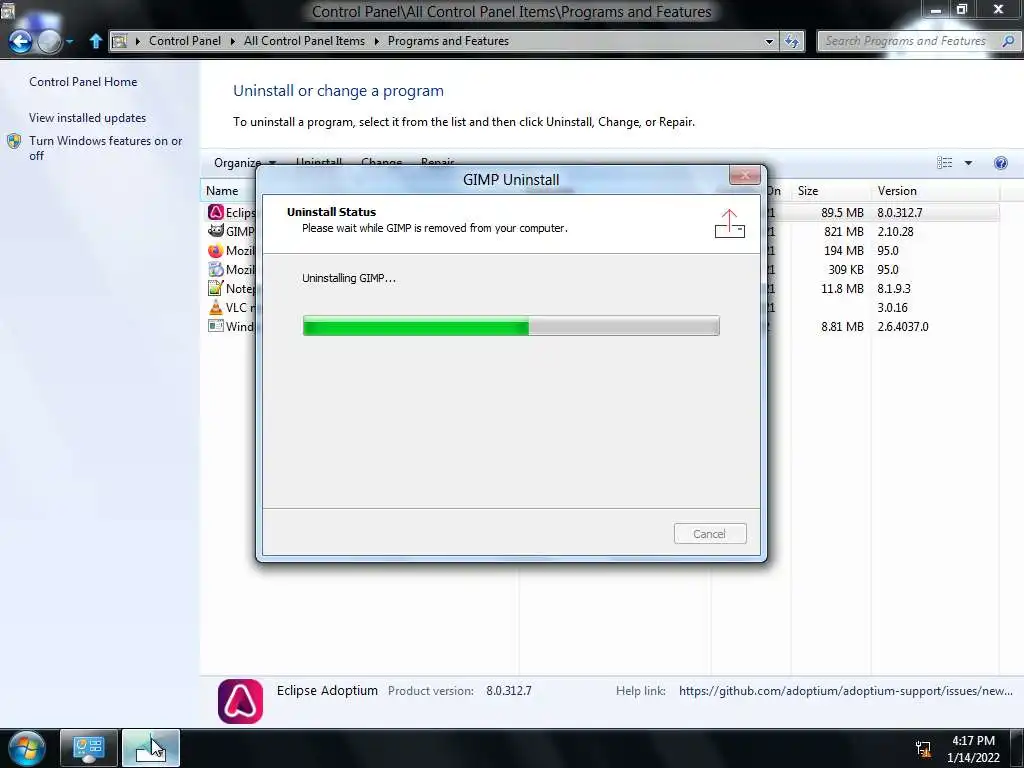Click version 2.10.28 cell
This screenshot has width=1024, height=768.
[895, 232]
